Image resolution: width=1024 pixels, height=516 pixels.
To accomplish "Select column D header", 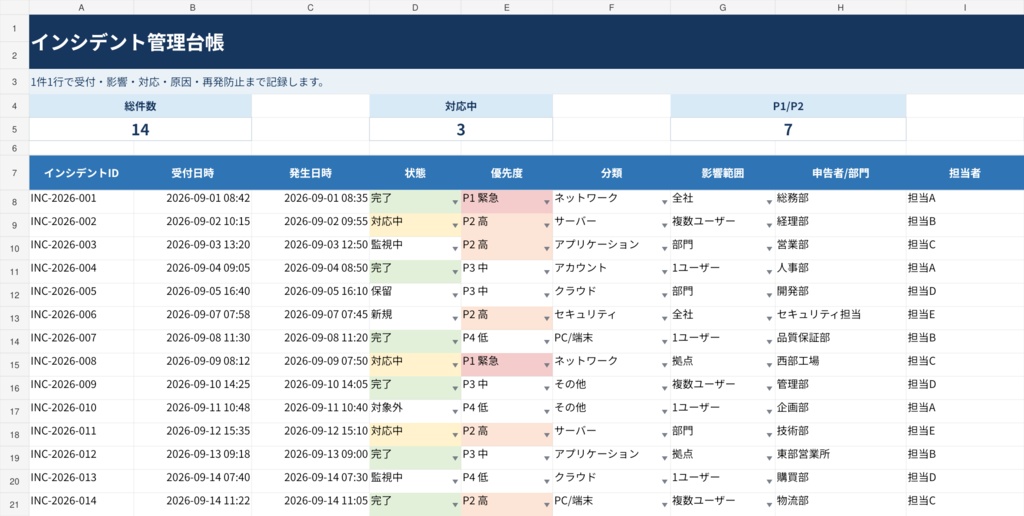I will pos(415,7).
